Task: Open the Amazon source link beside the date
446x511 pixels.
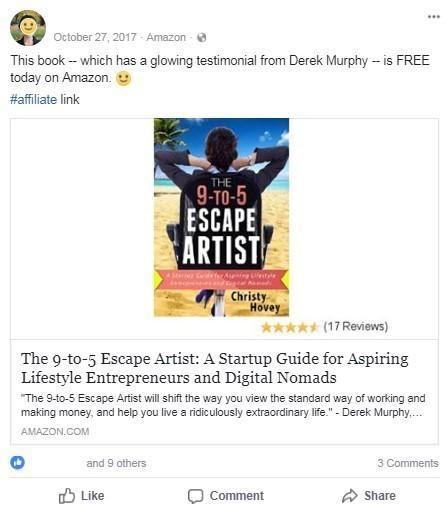Action: 166,37
